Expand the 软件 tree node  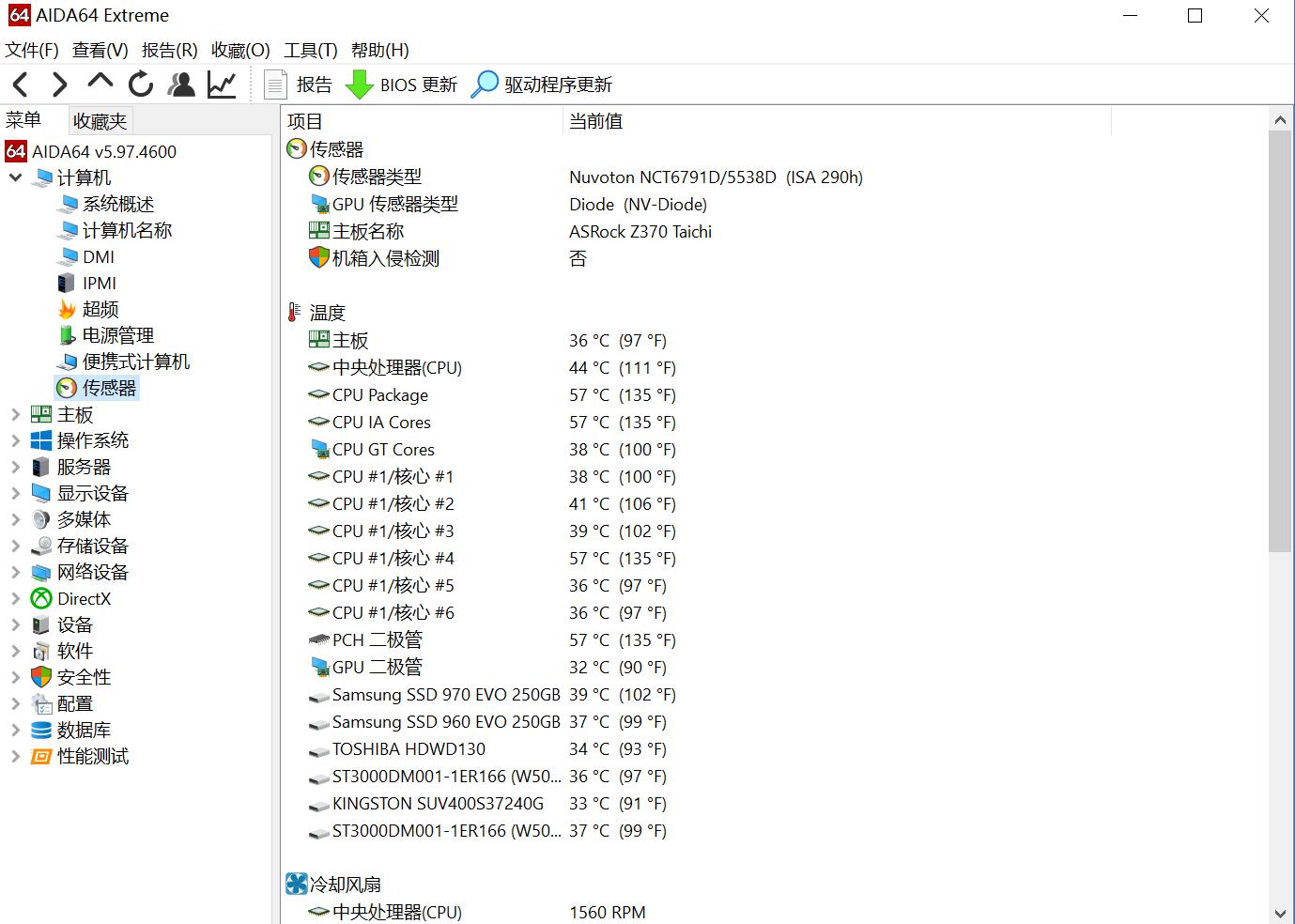tap(15, 651)
